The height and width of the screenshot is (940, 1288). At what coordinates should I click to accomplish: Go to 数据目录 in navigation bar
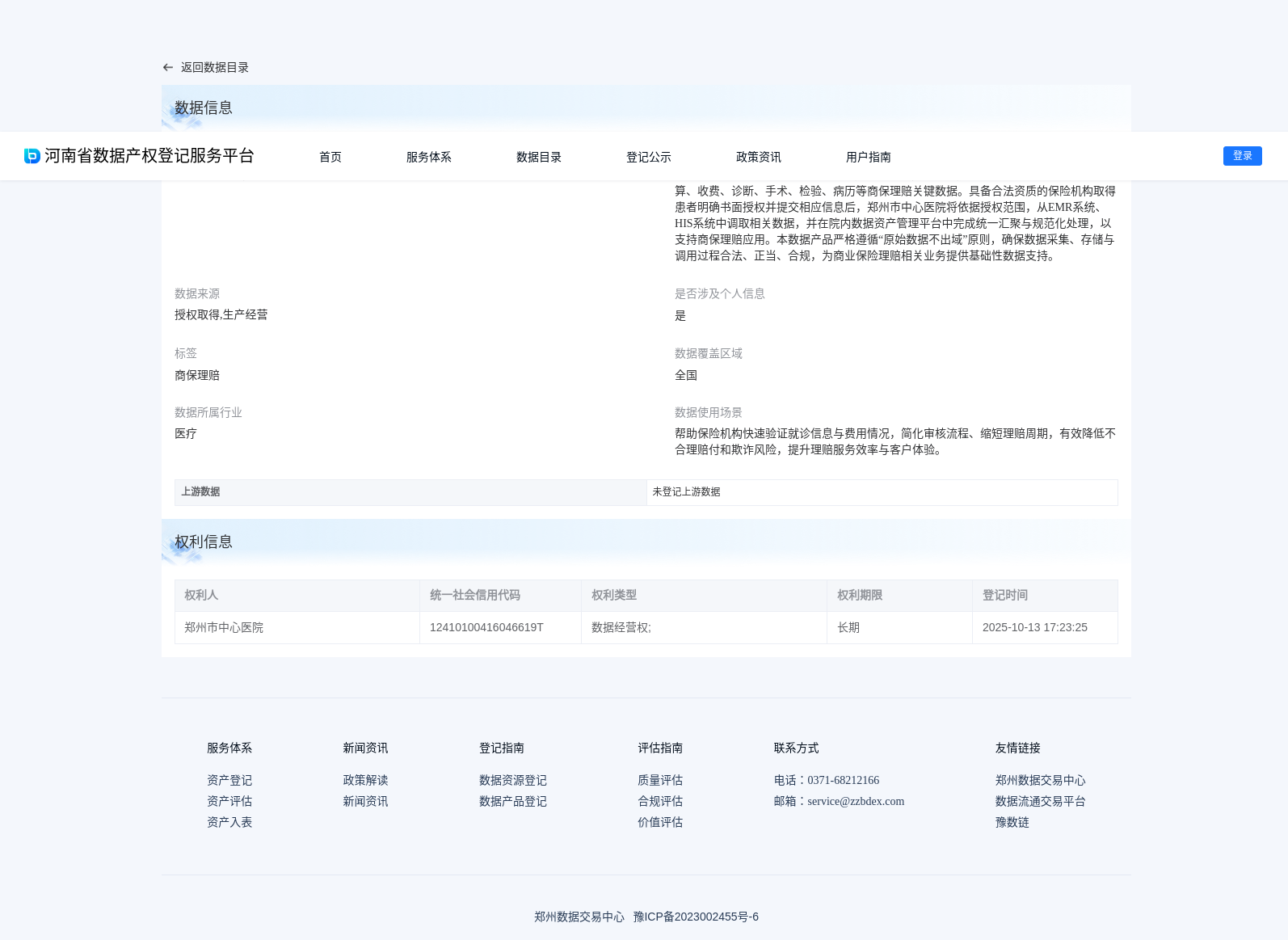(539, 157)
